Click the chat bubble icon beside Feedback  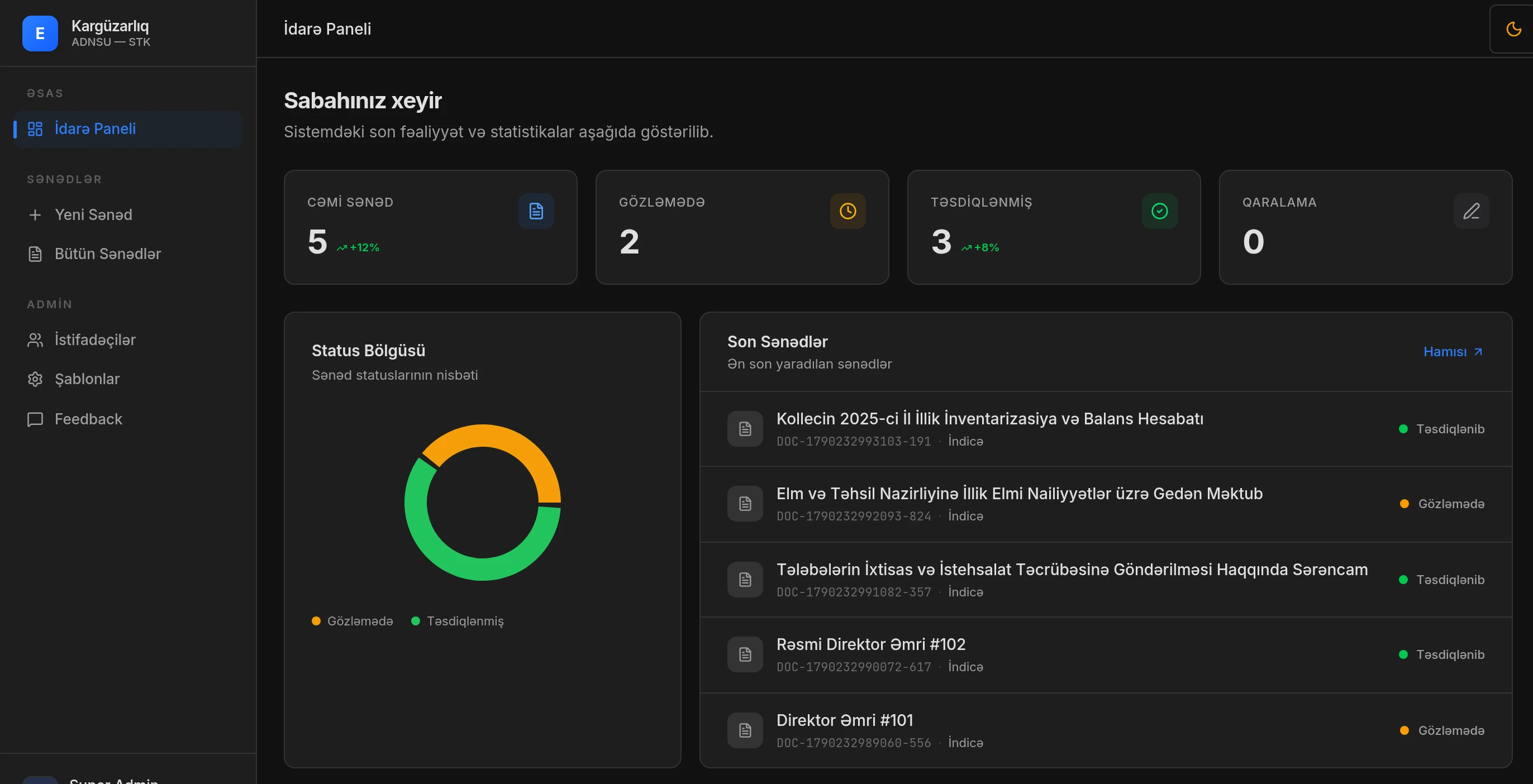(35, 419)
